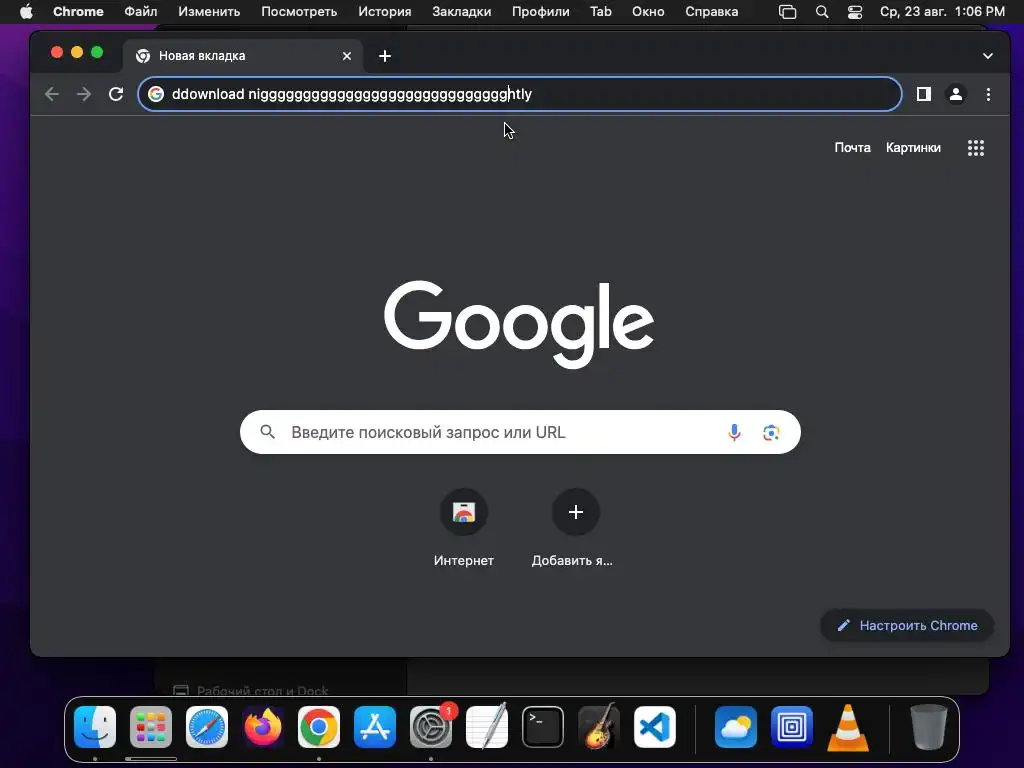Close the Новая вкладка tab
This screenshot has width=1024, height=768.
pos(347,56)
